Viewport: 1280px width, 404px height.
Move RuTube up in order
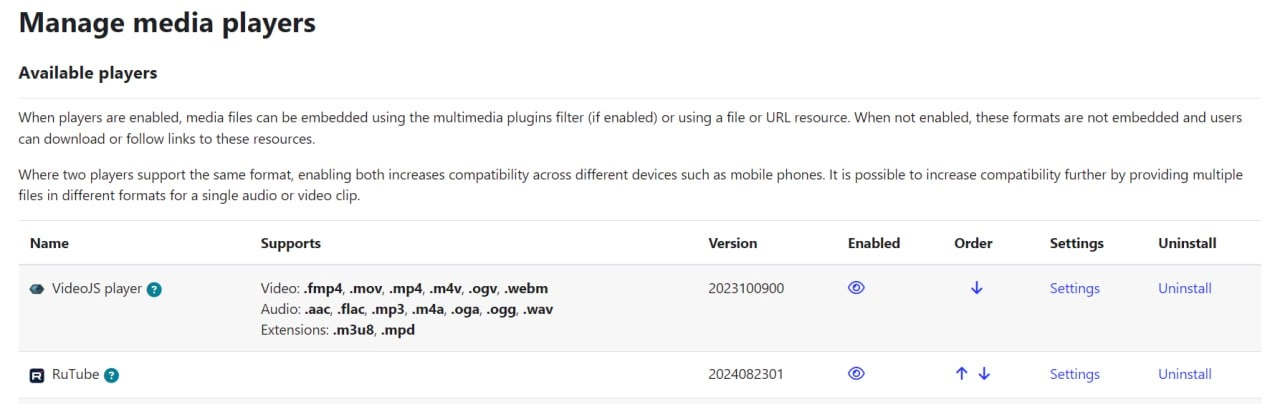[x=962, y=373]
